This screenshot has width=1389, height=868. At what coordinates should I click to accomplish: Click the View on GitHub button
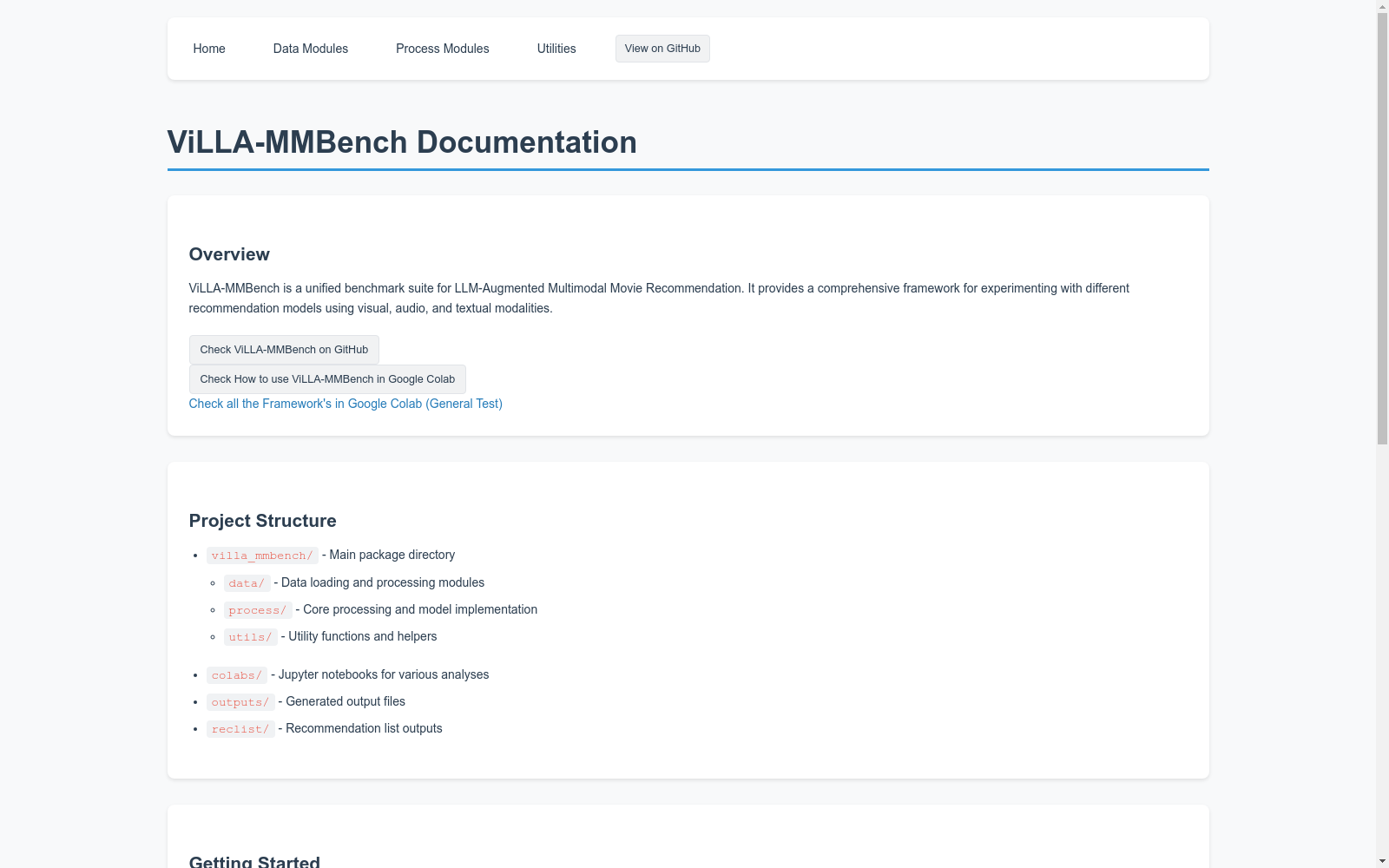[662, 49]
